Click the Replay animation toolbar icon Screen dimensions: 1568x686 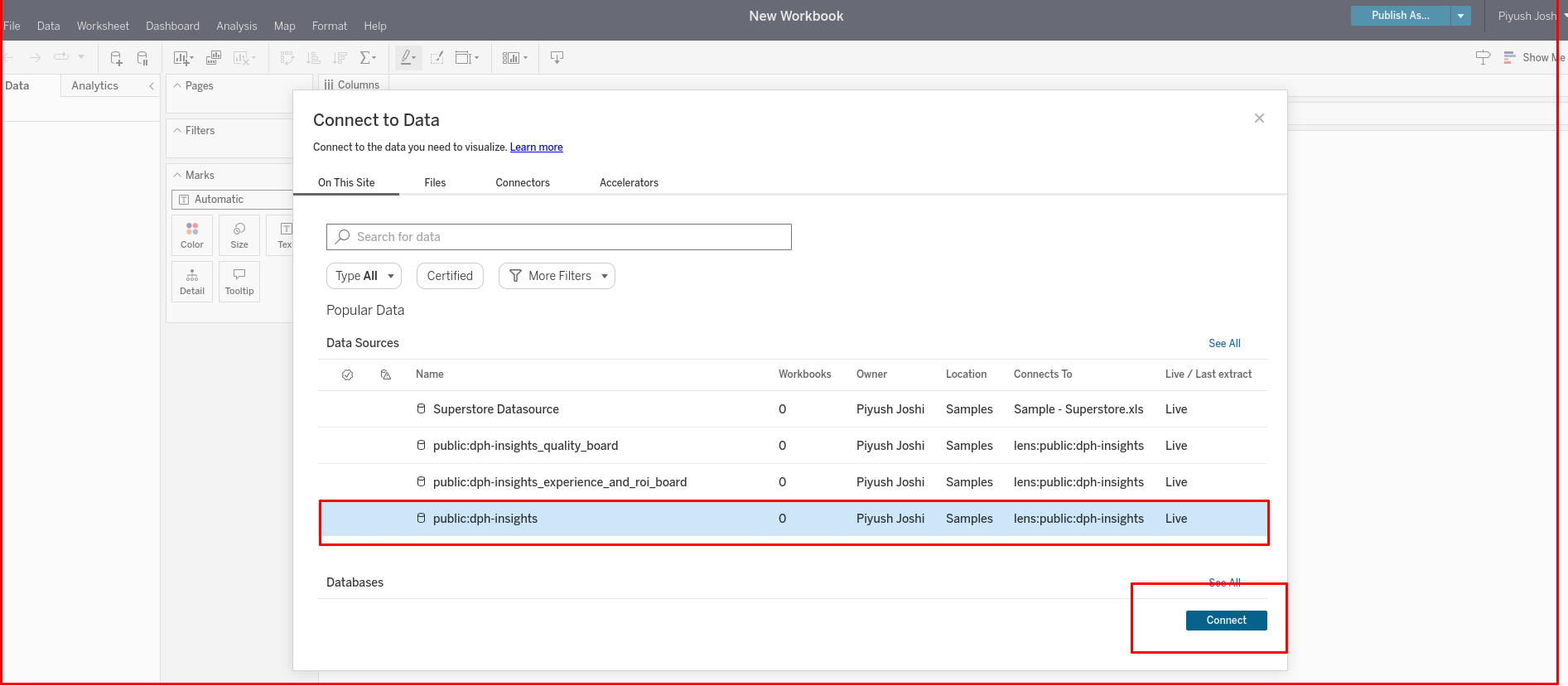61,57
